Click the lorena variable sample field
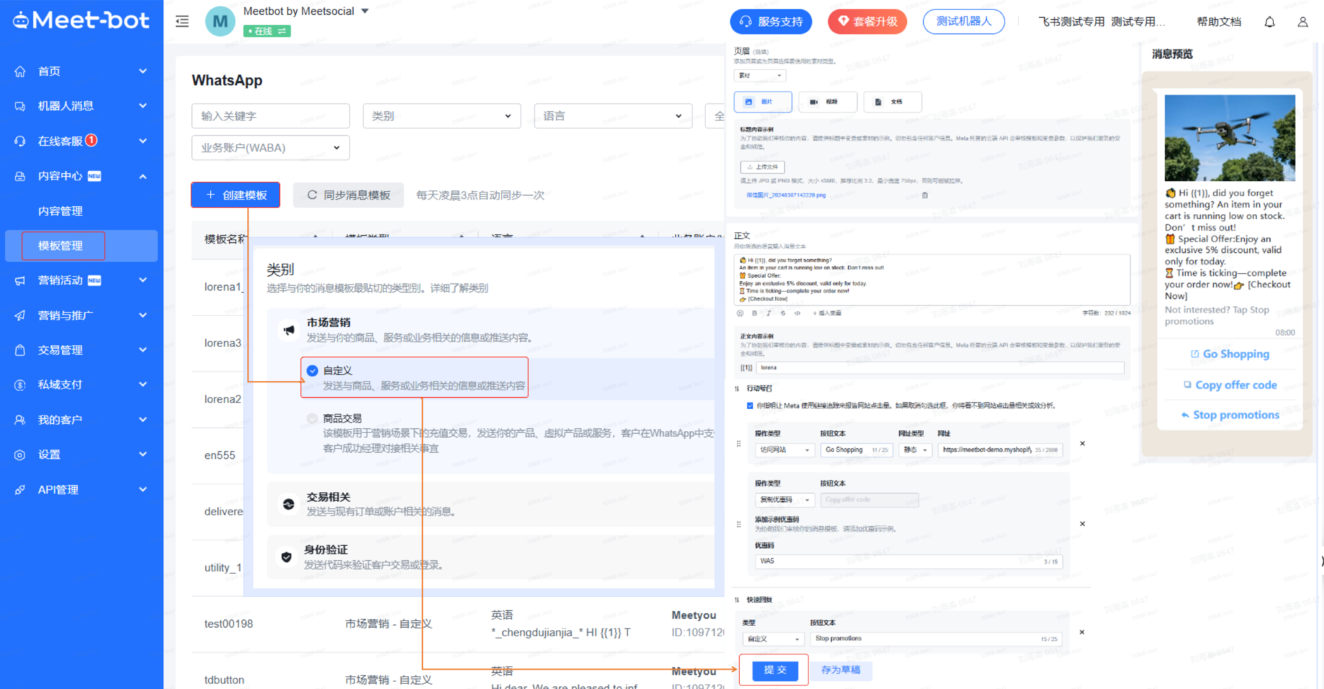The image size is (1324, 689). (940, 368)
